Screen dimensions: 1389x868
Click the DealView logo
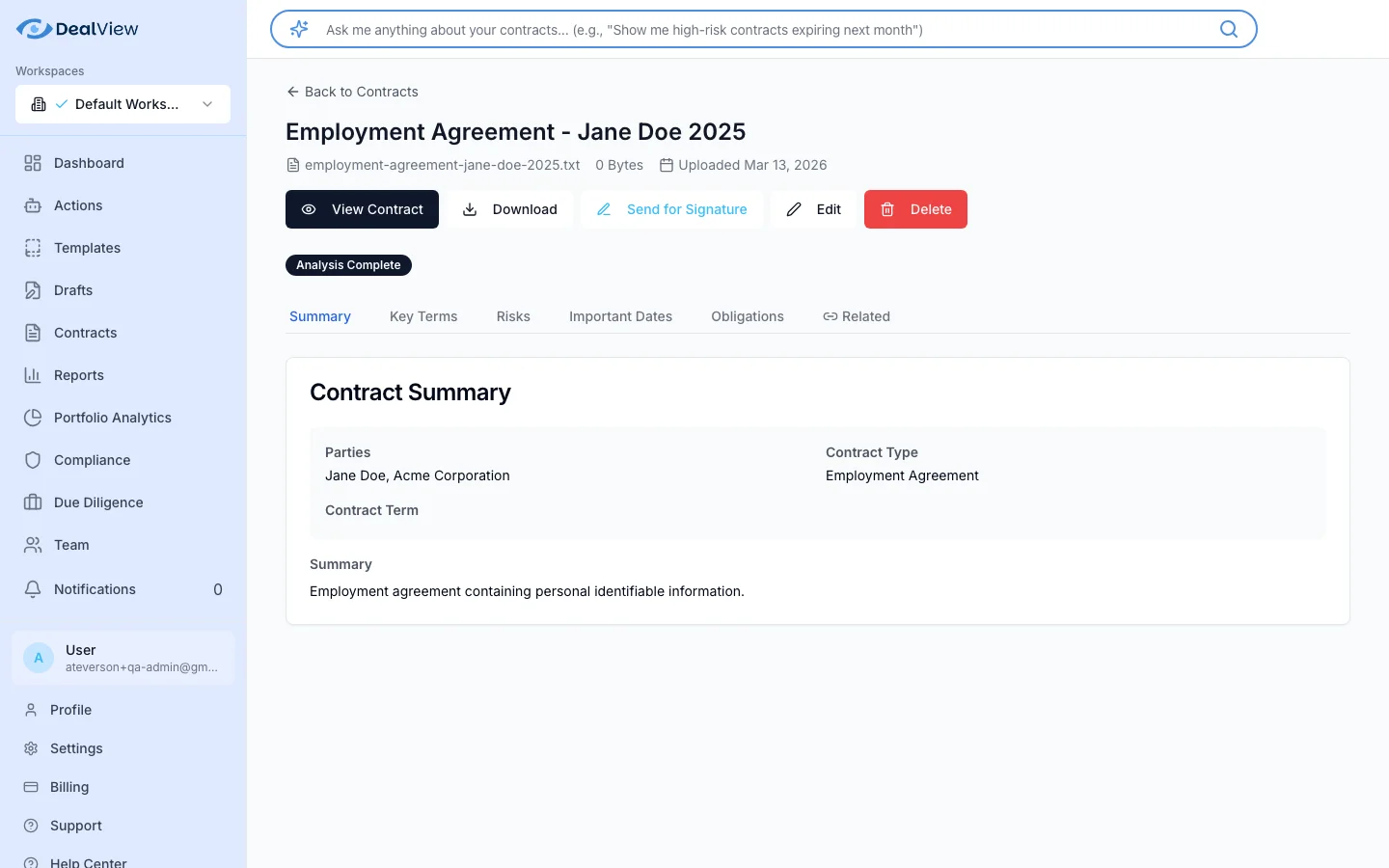[x=77, y=28]
